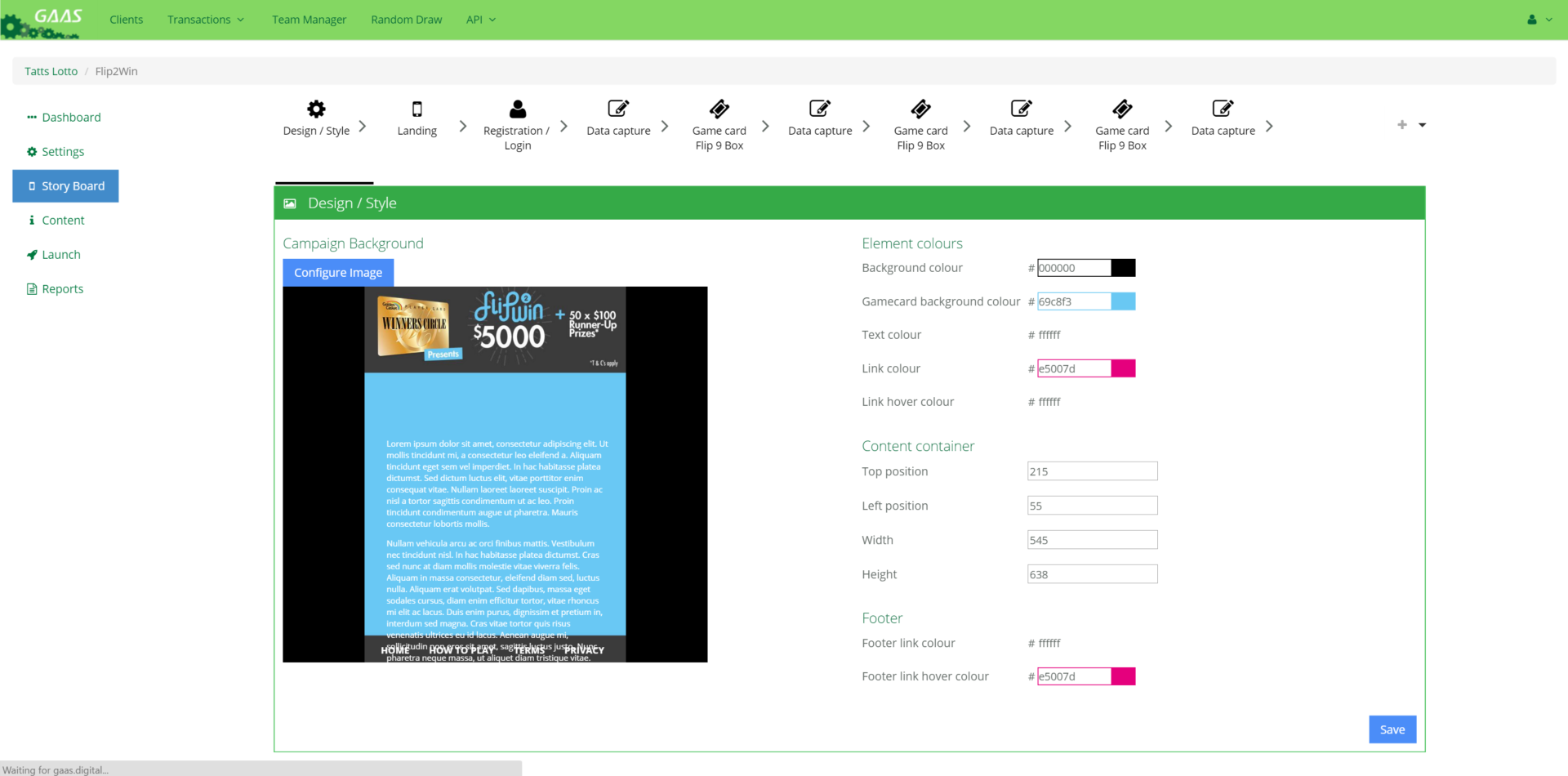Click the Configure Image button

(338, 273)
